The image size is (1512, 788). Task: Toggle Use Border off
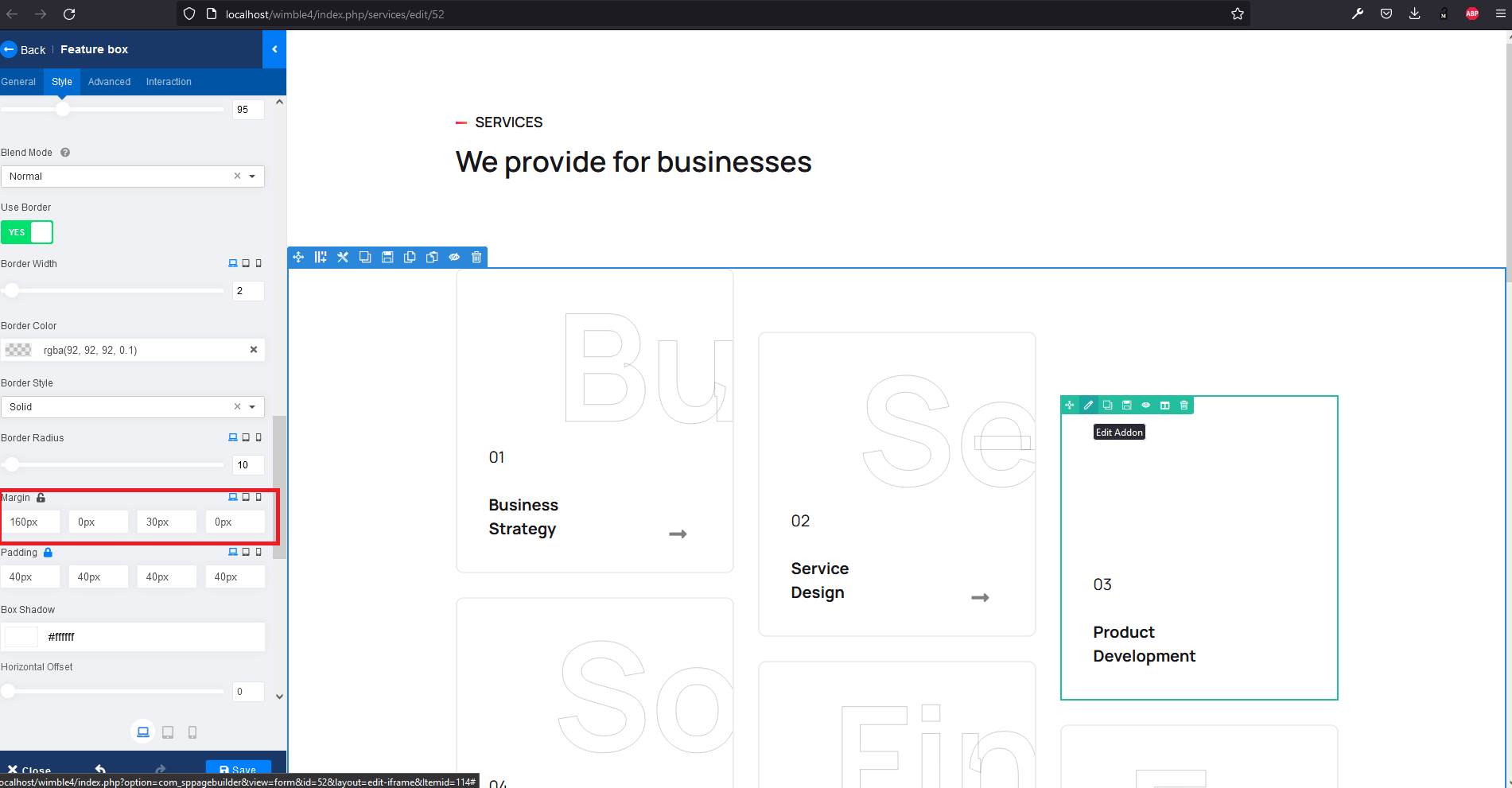27,232
